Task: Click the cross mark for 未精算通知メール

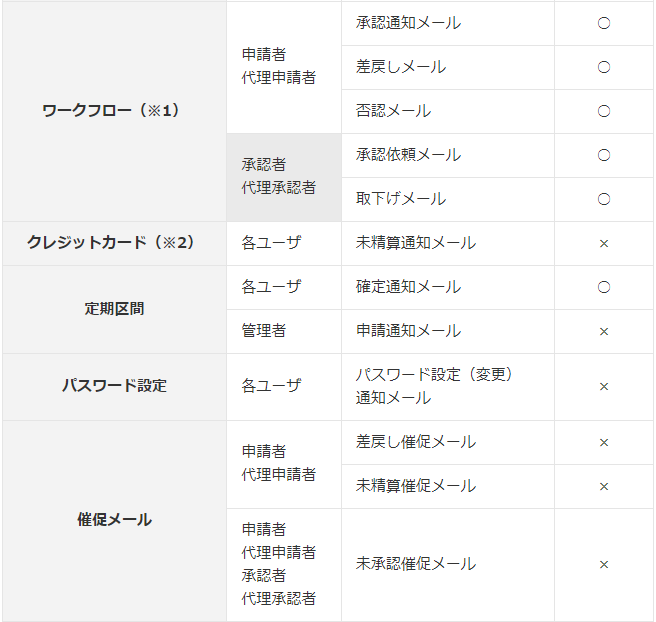Action: point(604,243)
